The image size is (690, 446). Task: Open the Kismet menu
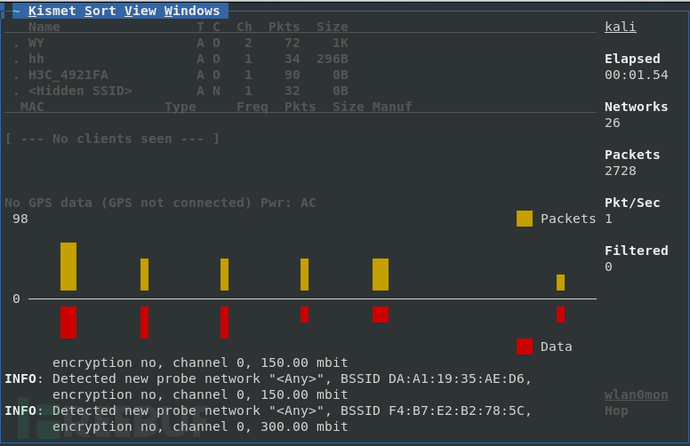[52, 11]
